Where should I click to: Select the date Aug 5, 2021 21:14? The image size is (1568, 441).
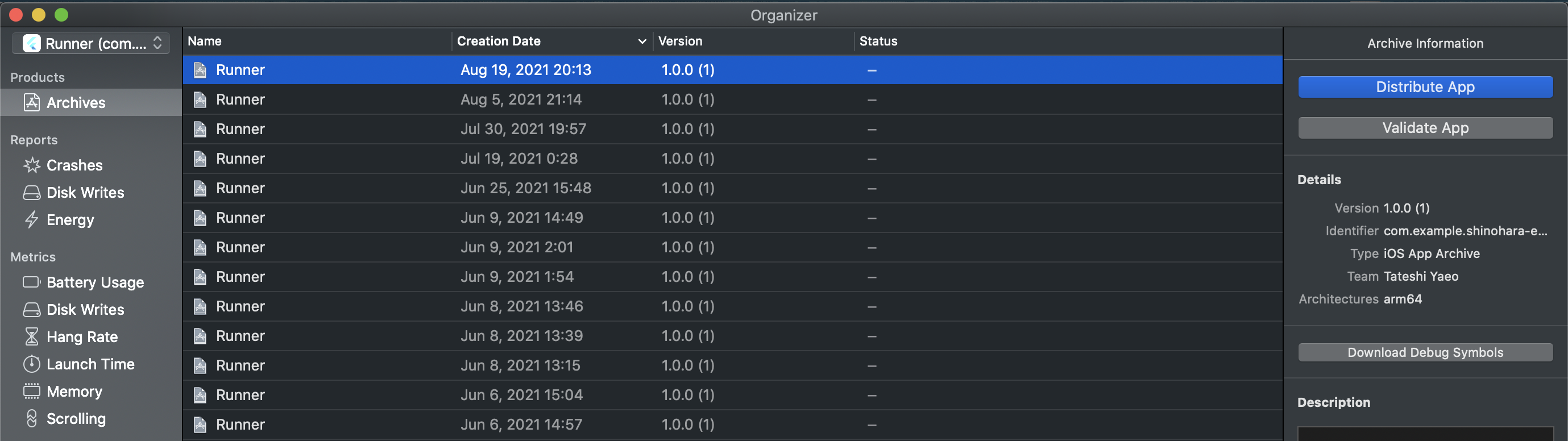click(x=521, y=99)
